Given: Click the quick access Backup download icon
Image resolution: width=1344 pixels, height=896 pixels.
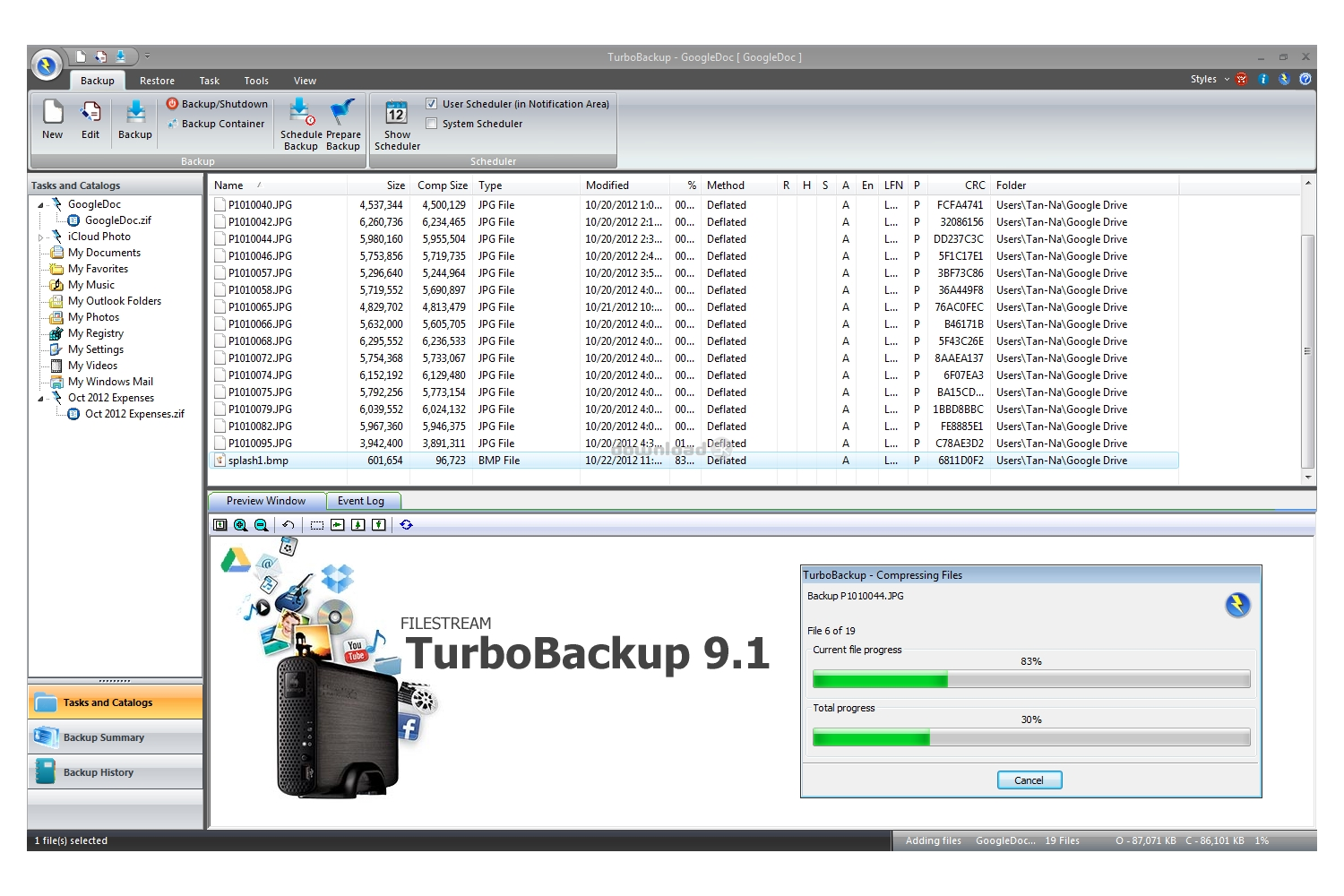Looking at the screenshot, I should point(120,56).
